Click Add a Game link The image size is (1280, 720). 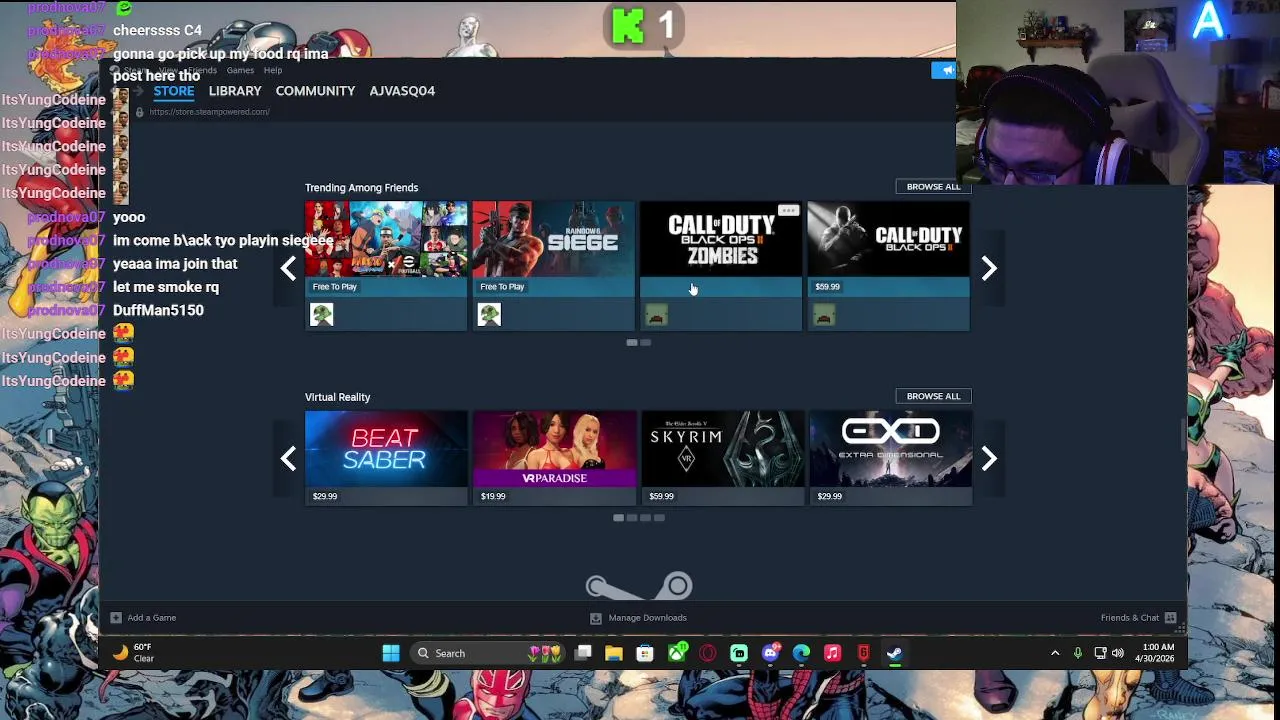click(152, 618)
